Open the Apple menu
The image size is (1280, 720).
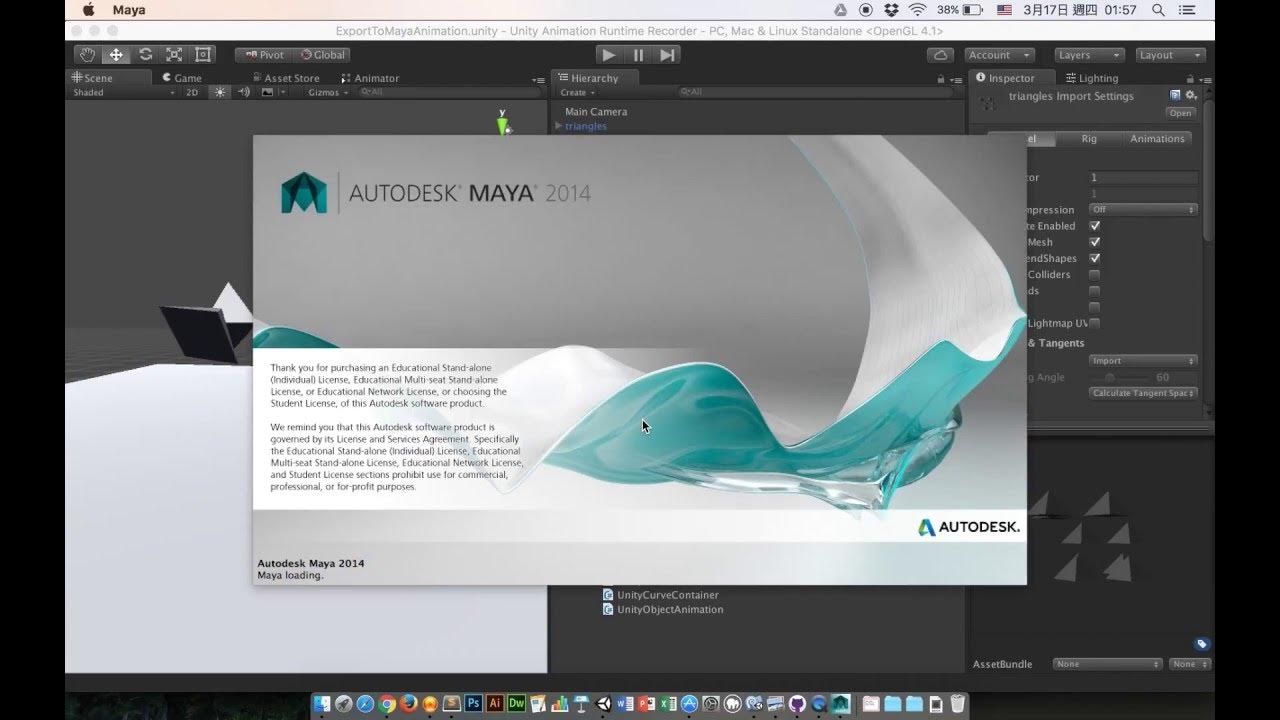coord(88,10)
